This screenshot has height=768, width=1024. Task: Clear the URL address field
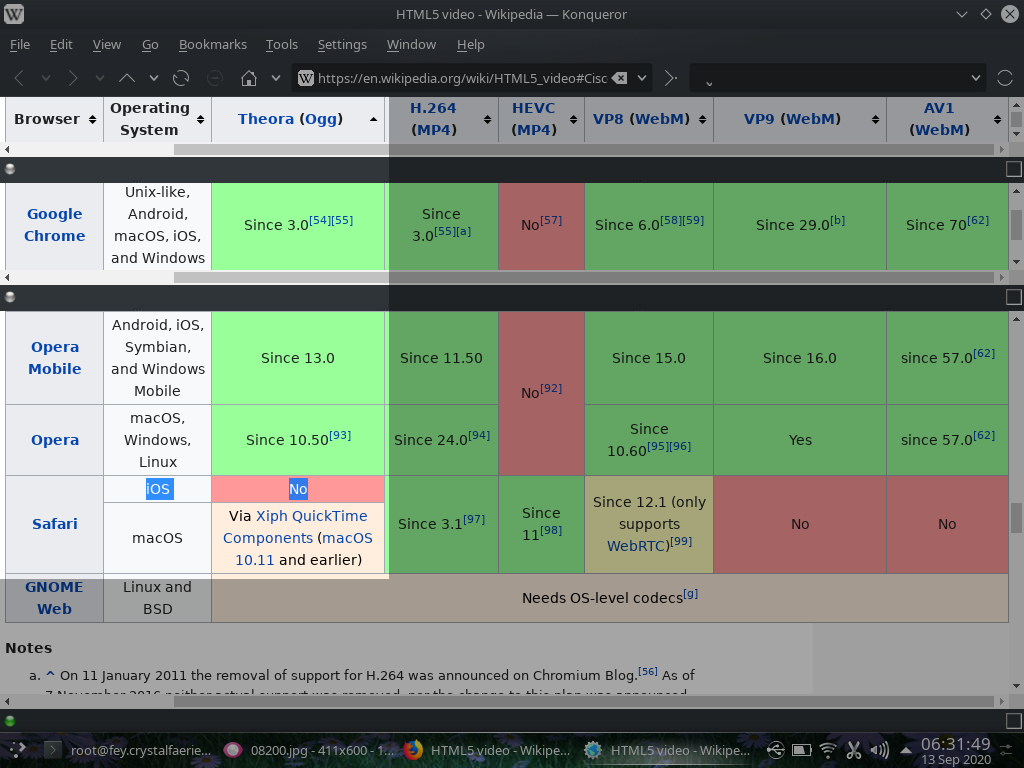point(619,78)
